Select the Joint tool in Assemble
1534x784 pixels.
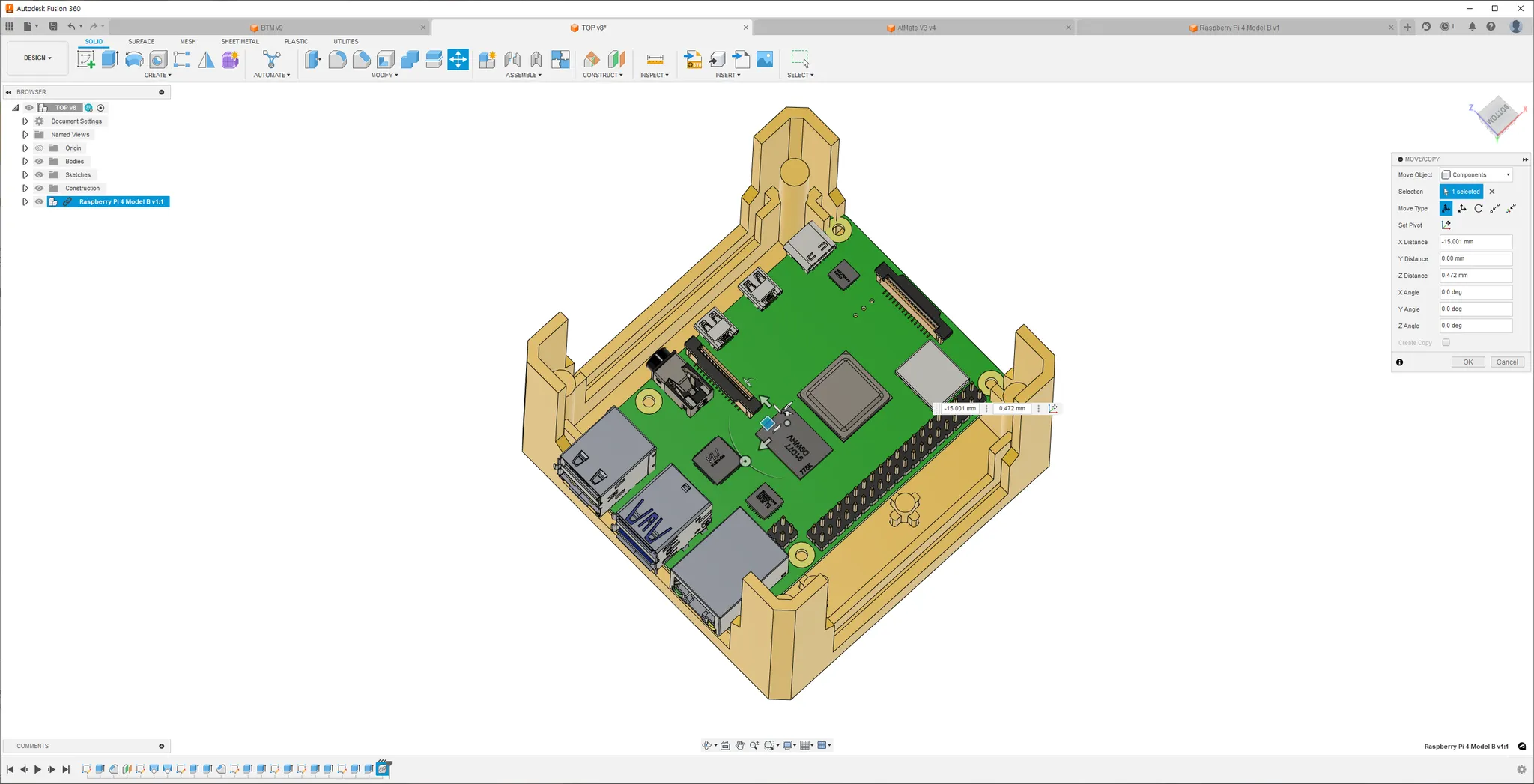pos(512,60)
